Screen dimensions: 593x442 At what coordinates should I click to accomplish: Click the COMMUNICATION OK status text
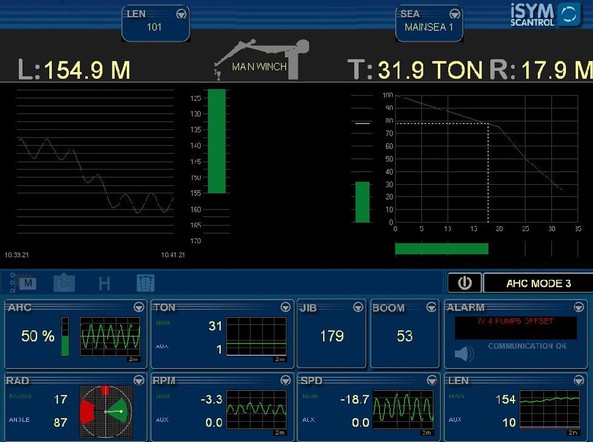coord(527,346)
